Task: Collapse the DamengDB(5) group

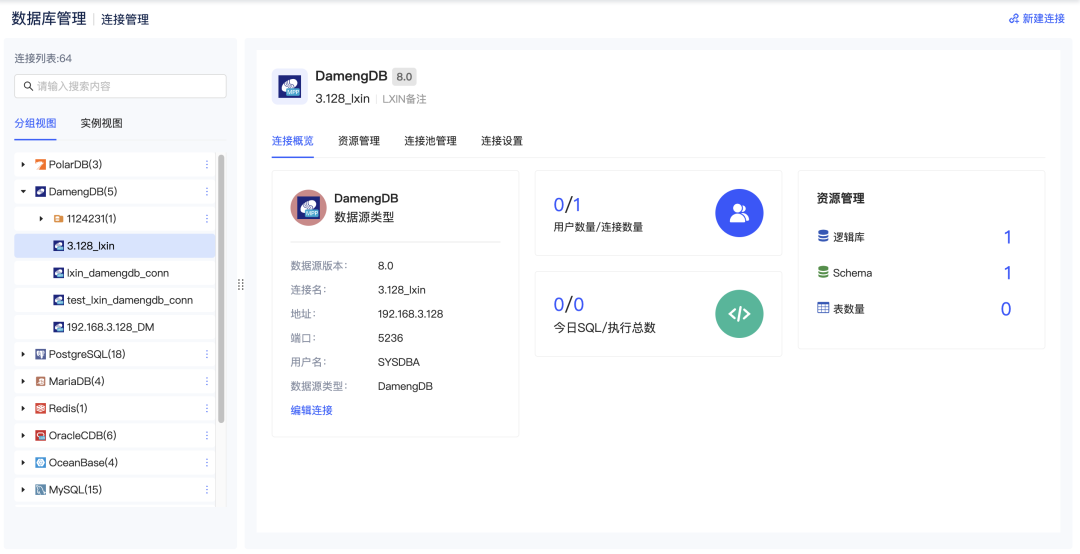Action: 23,192
